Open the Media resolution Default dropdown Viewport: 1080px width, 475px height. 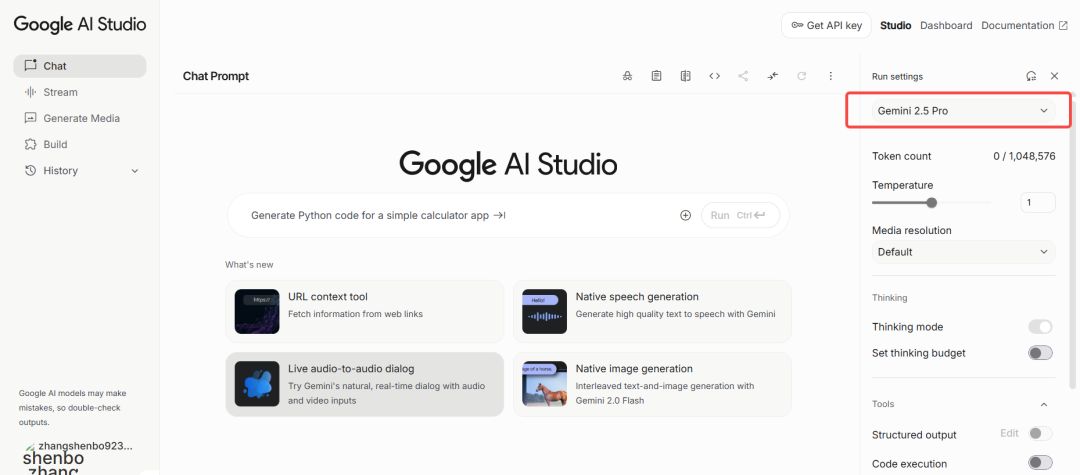point(963,252)
